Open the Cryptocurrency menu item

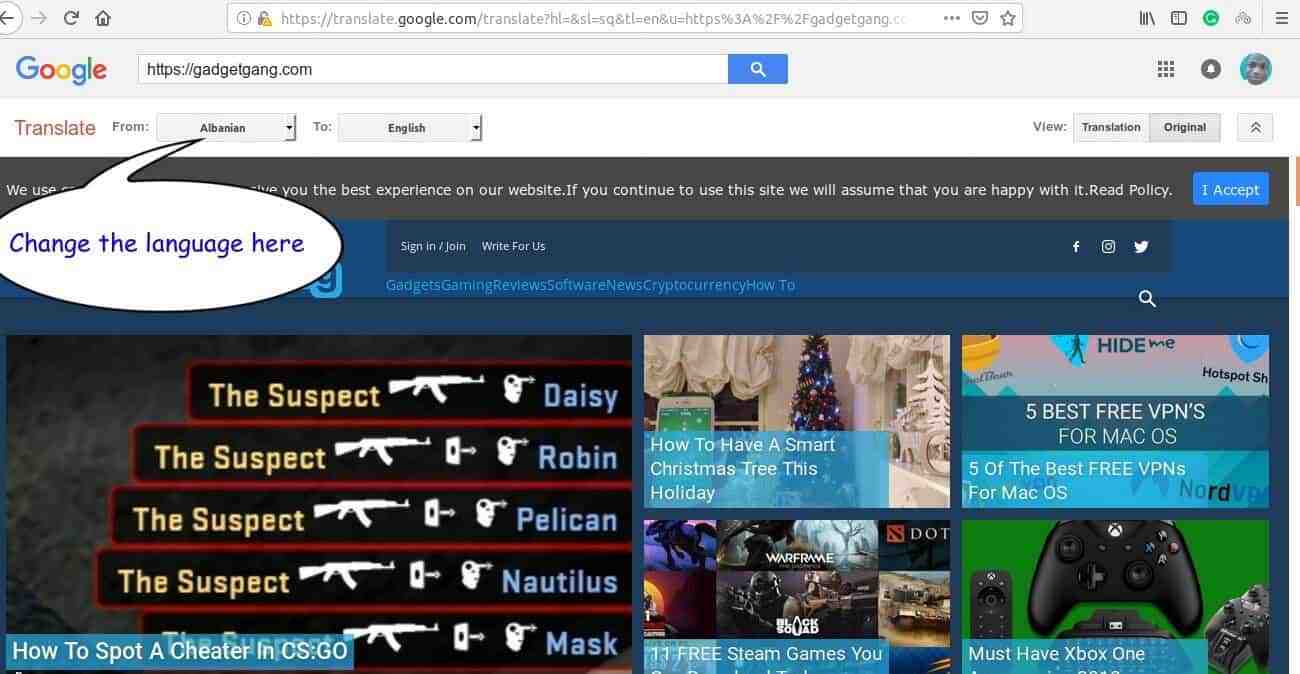pos(694,285)
